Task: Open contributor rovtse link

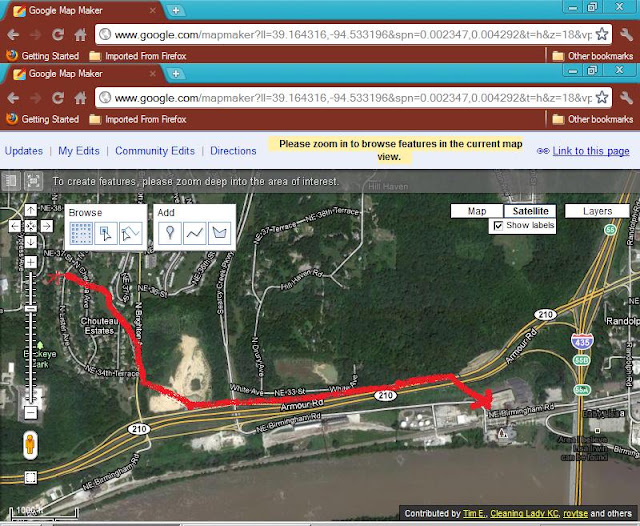Action: pos(576,513)
